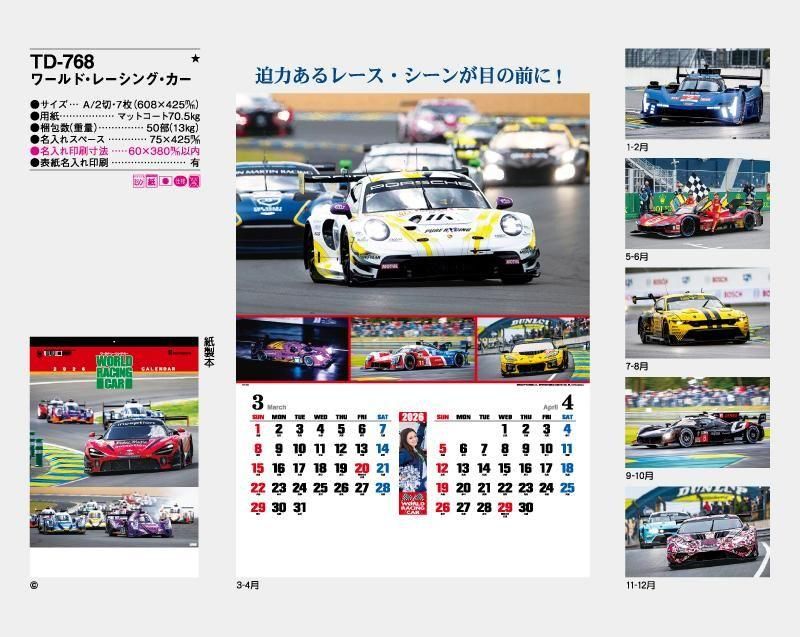The width and height of the screenshot is (800, 637).
Task: Select the title ワールド・レーシング・カー
Action: click(111, 80)
